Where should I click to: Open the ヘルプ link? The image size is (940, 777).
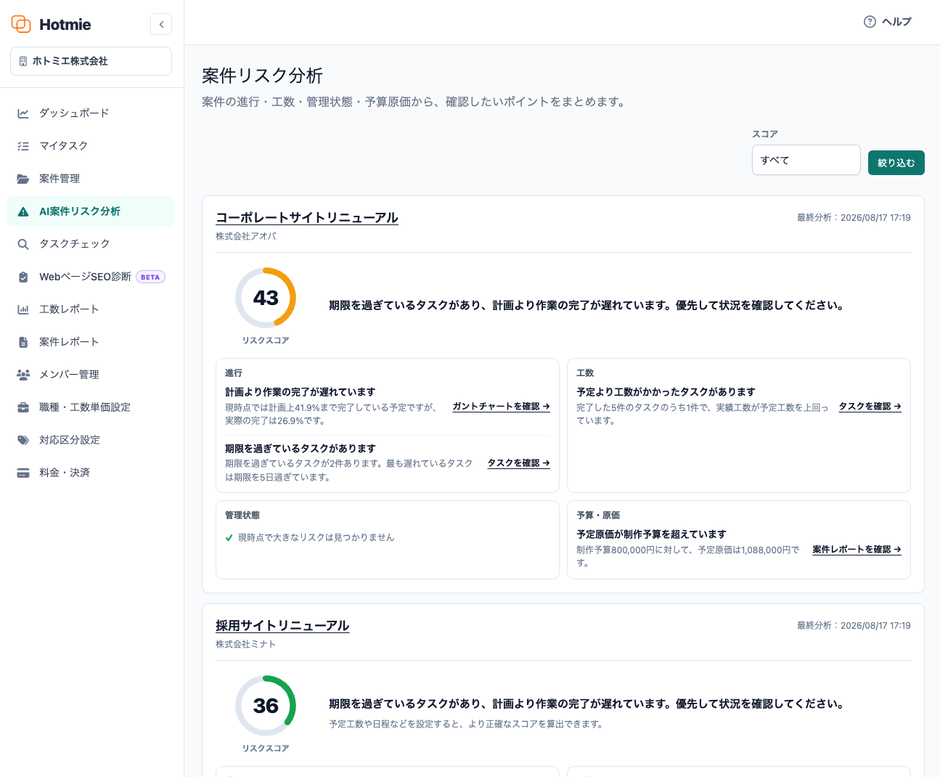click(x=887, y=22)
